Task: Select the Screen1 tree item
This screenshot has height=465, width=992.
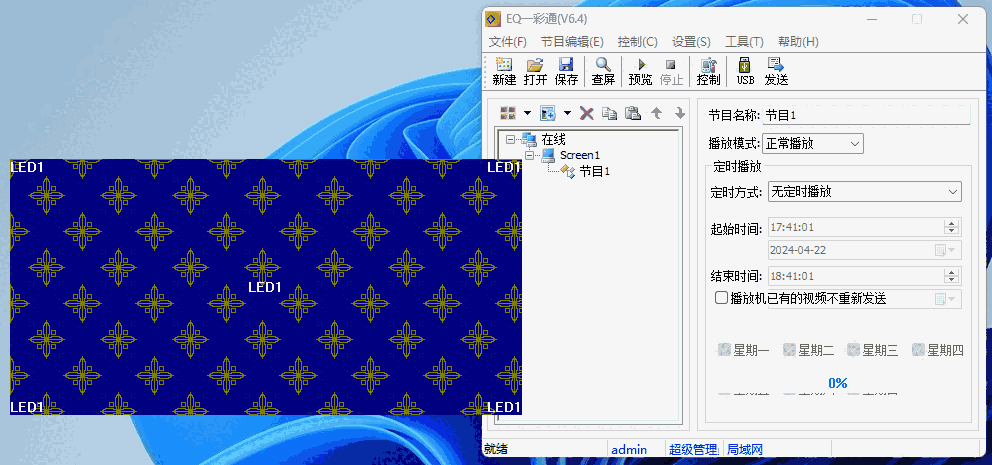Action: coord(580,155)
